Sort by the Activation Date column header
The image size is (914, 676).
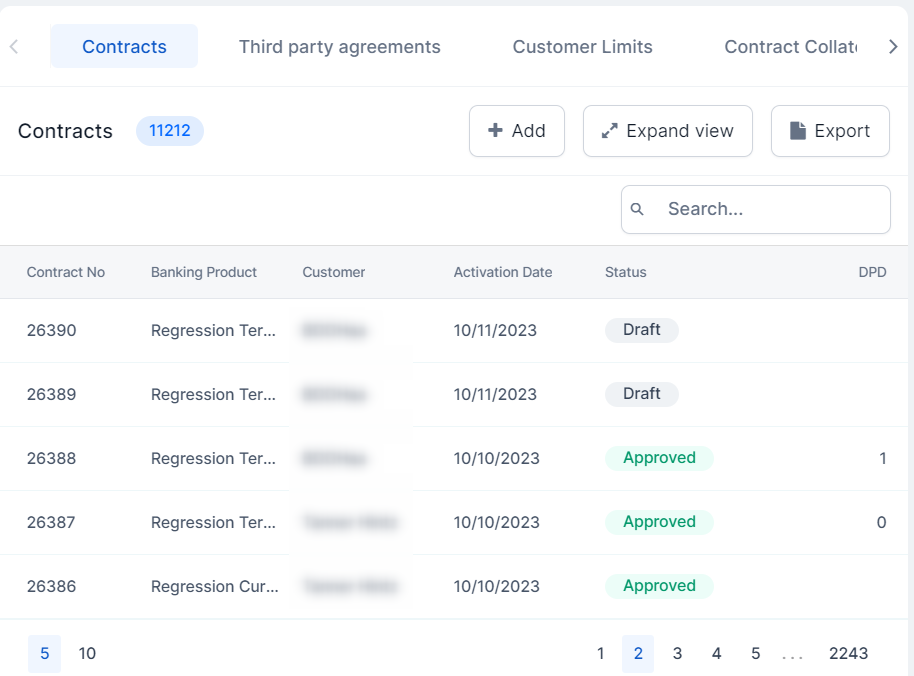(x=502, y=272)
